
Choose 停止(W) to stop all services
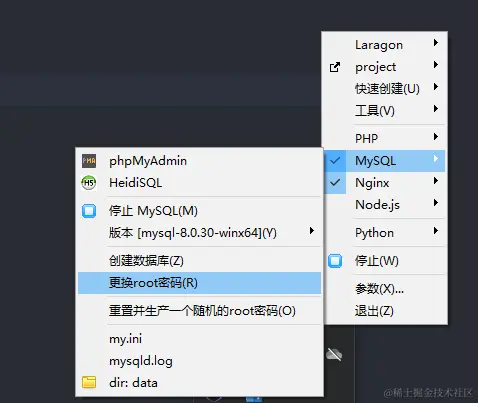click(377, 261)
